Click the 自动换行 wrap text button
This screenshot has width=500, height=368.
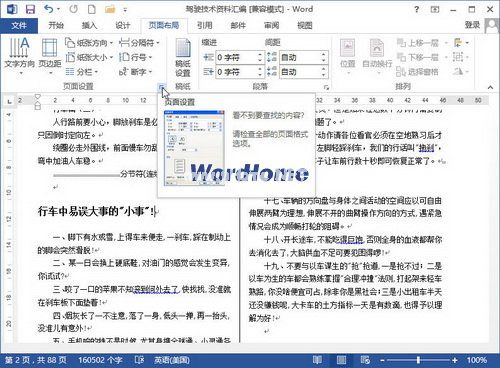click(x=377, y=56)
